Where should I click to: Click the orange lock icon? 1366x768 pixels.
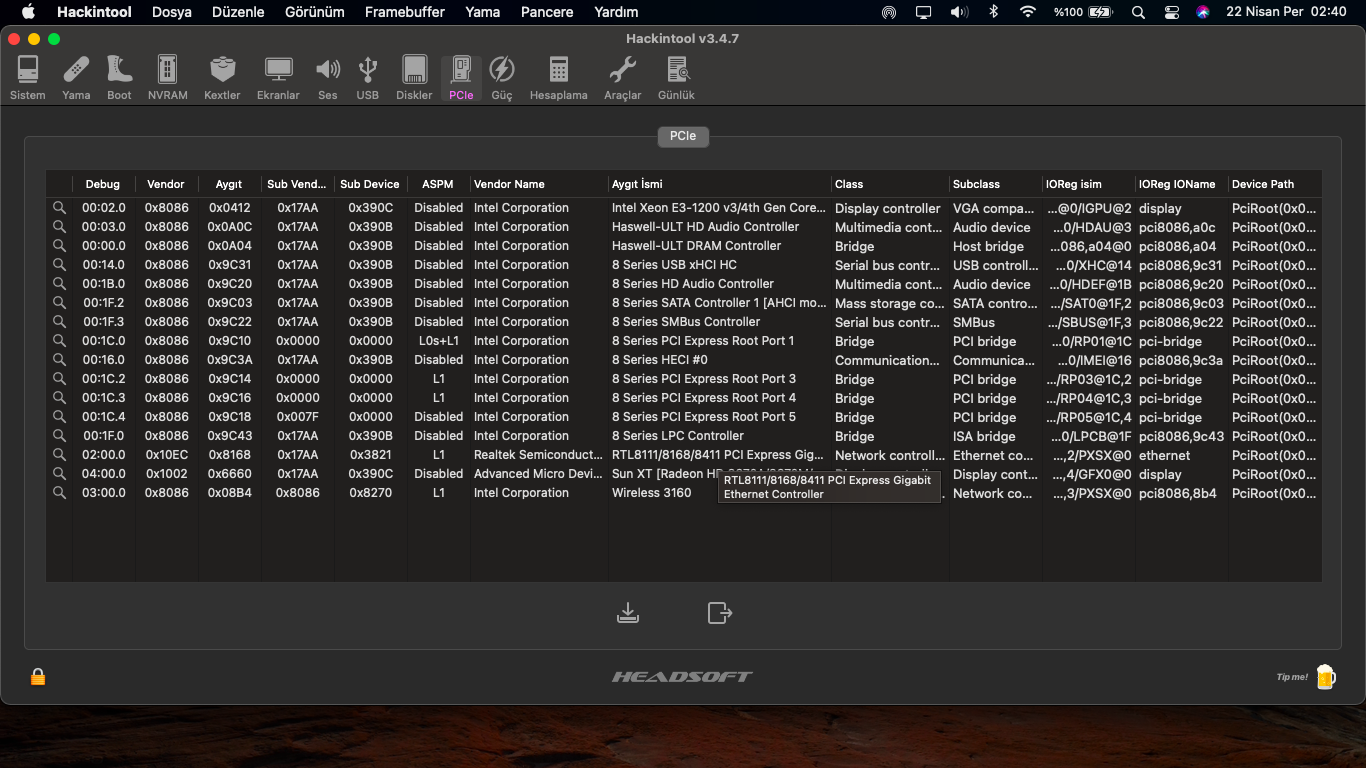[38, 677]
